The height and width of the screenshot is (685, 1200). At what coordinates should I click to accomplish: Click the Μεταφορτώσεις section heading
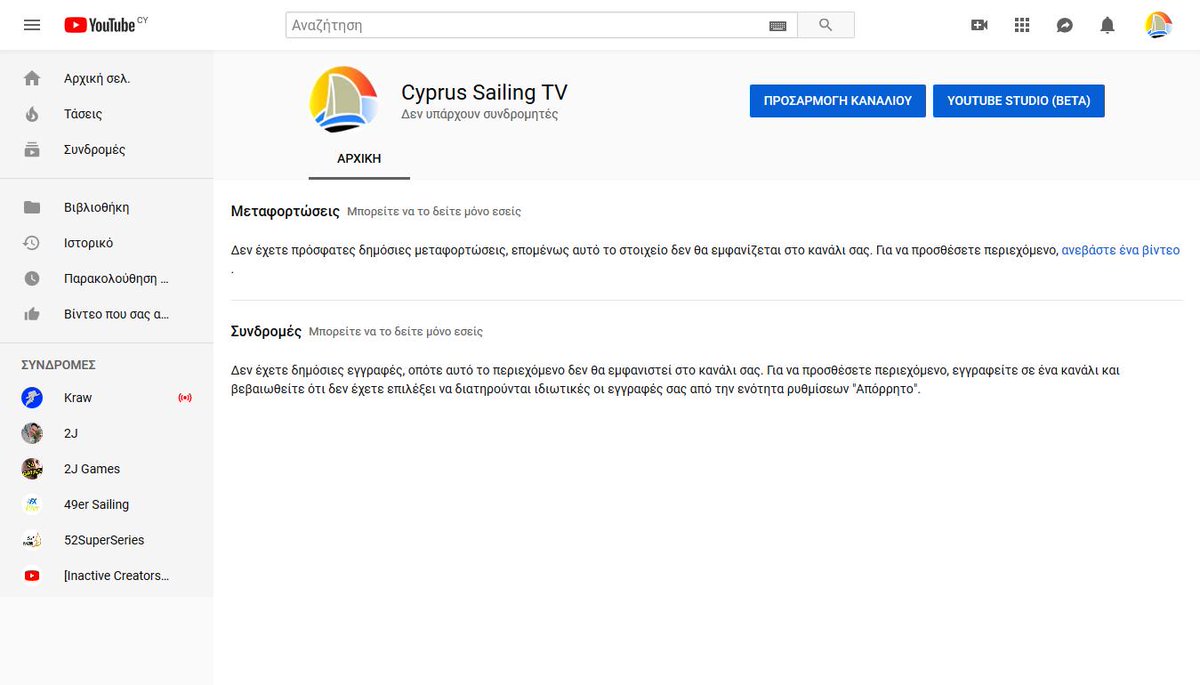(x=285, y=211)
